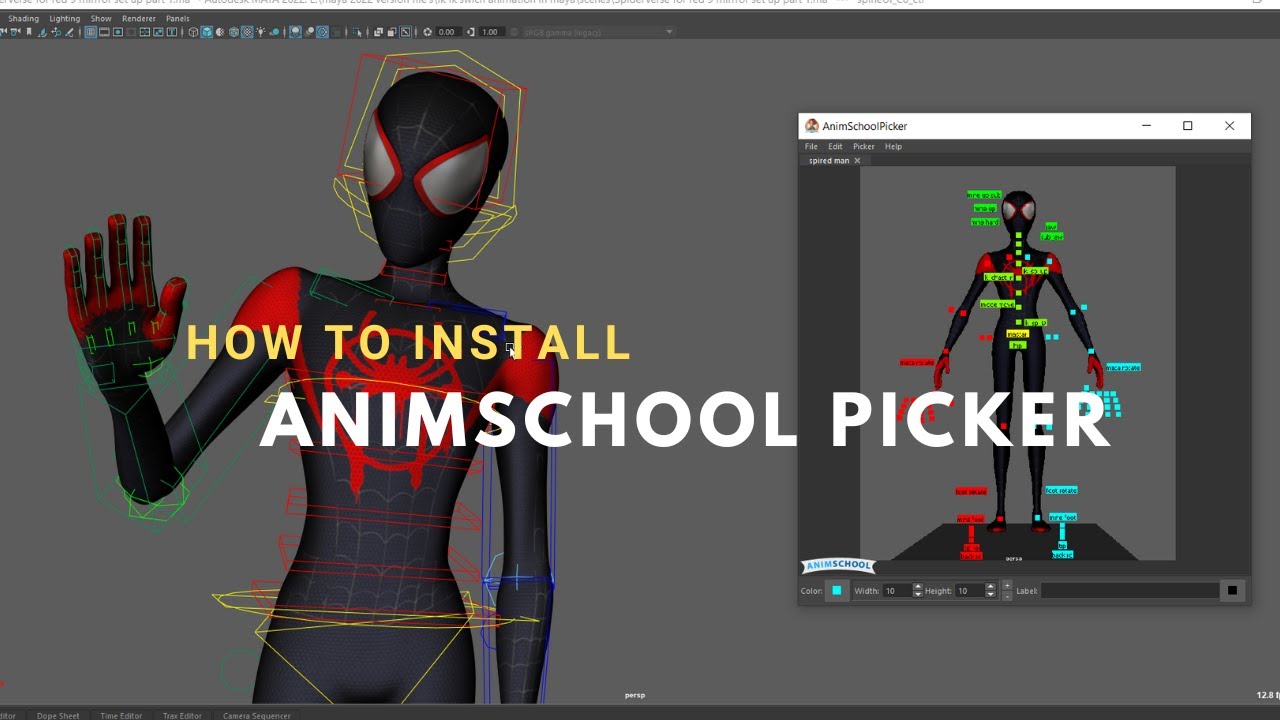Toggle use default material icon
1280x720 pixels.
click(220, 32)
